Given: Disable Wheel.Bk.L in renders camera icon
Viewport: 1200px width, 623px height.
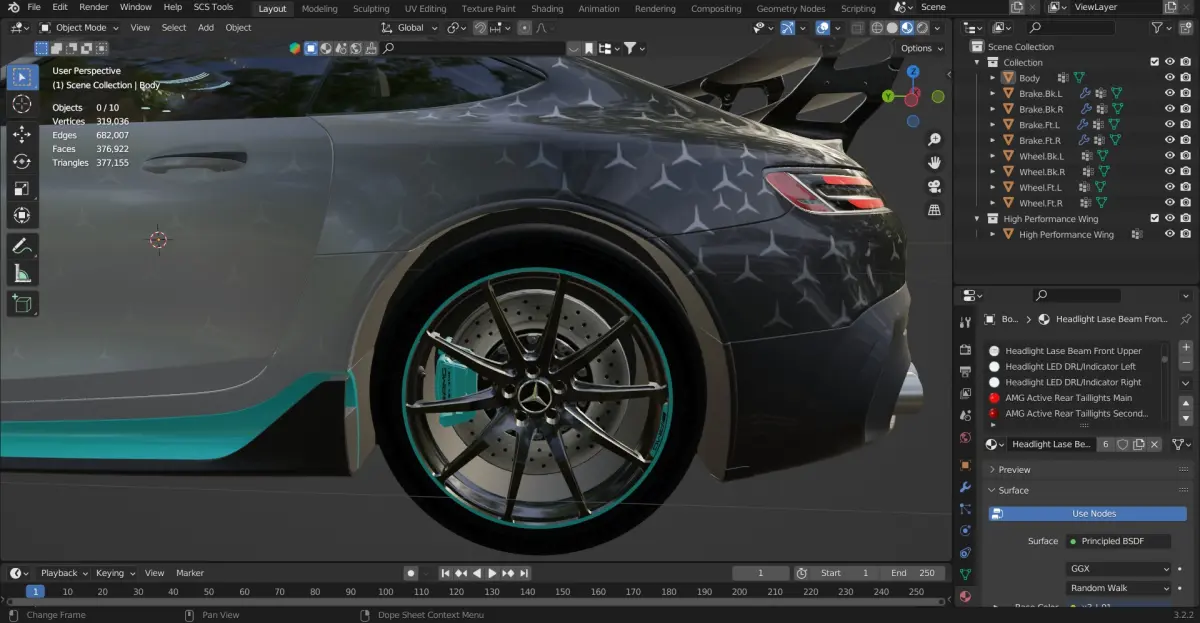Looking at the screenshot, I should 1185,156.
